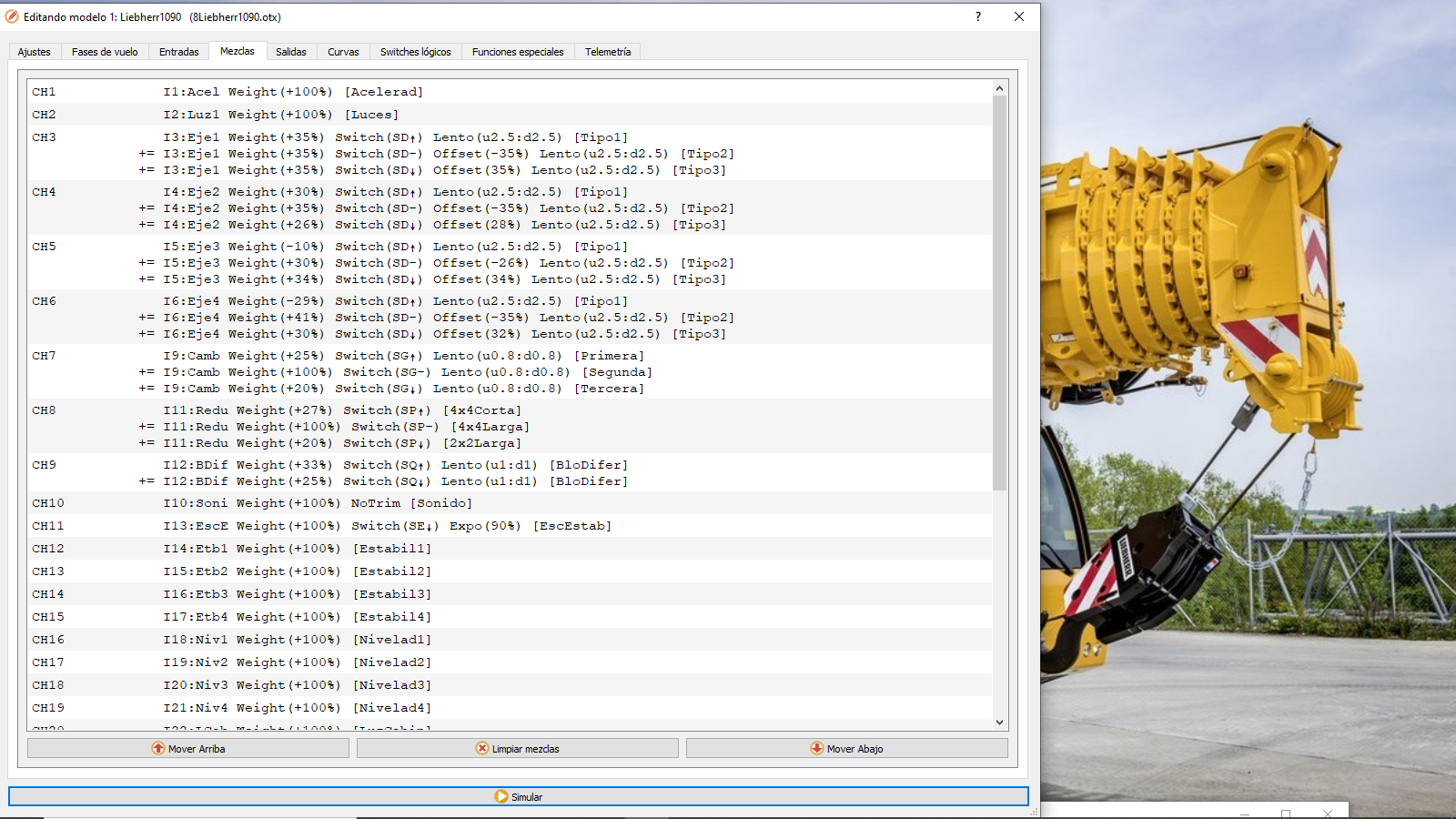Open the Switches lógicos tab
Screen dimensions: 1456x819
(x=415, y=52)
